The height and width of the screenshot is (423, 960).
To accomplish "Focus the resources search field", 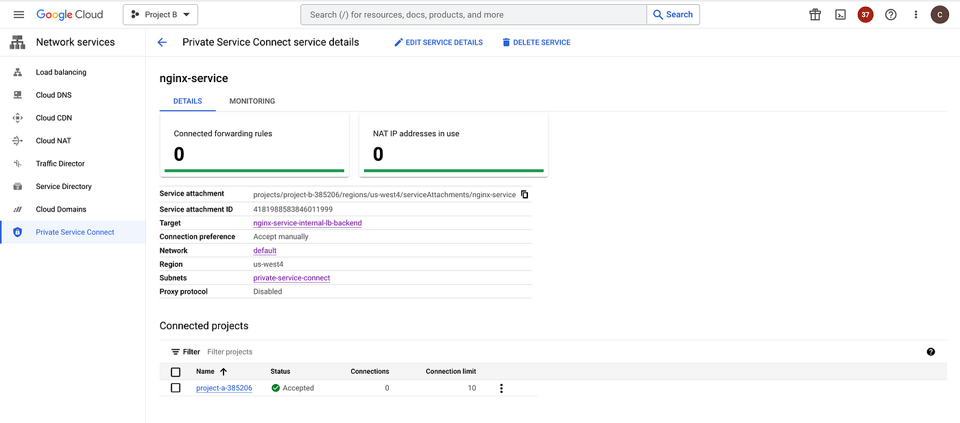I will (x=473, y=15).
